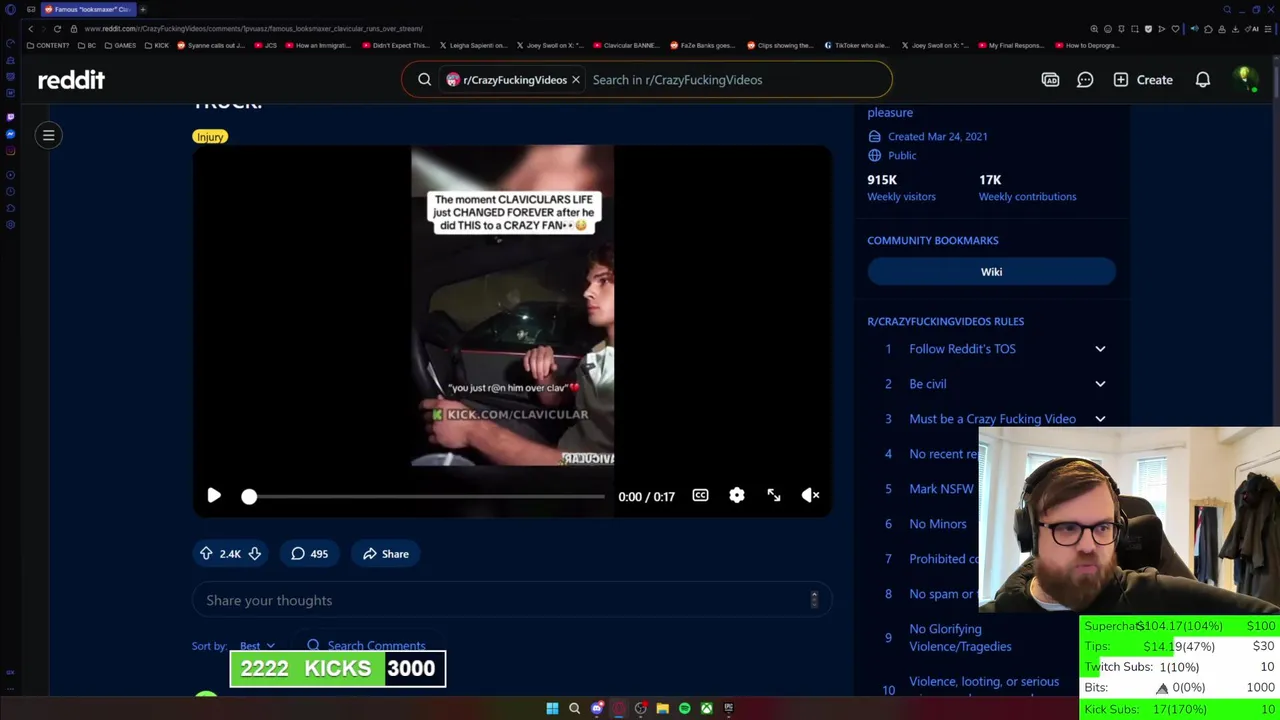Click the 17K Weekly contributions stat
Image resolution: width=1280 pixels, height=720 pixels.
(x=1027, y=188)
